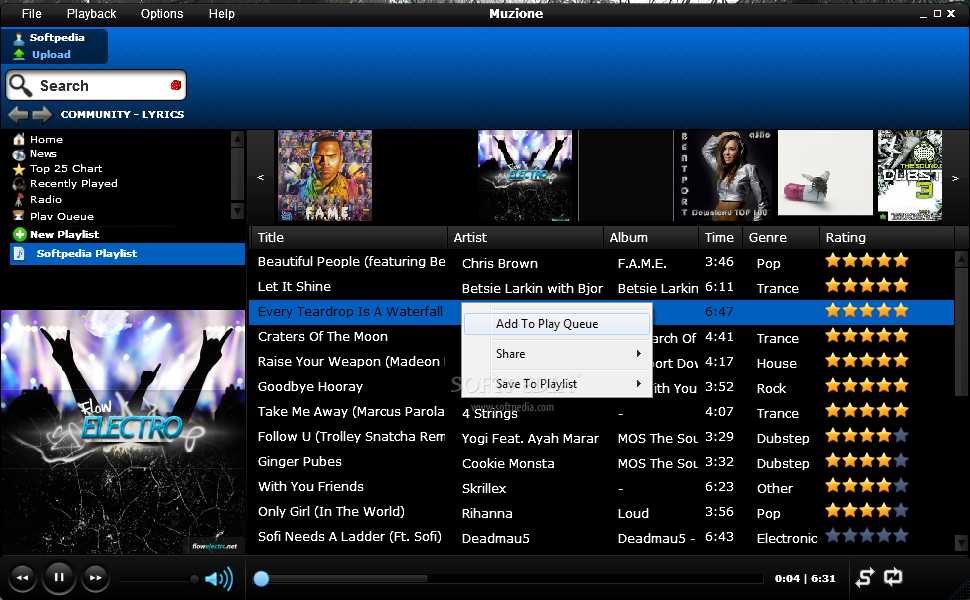Open the Share submenu
This screenshot has height=600, width=970.
coord(557,354)
